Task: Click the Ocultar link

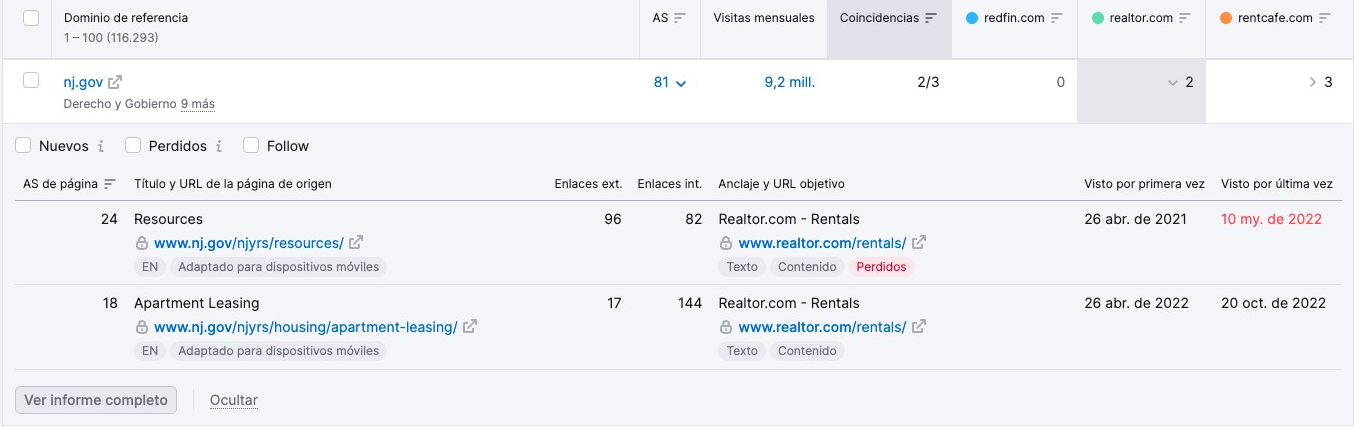Action: click(233, 400)
